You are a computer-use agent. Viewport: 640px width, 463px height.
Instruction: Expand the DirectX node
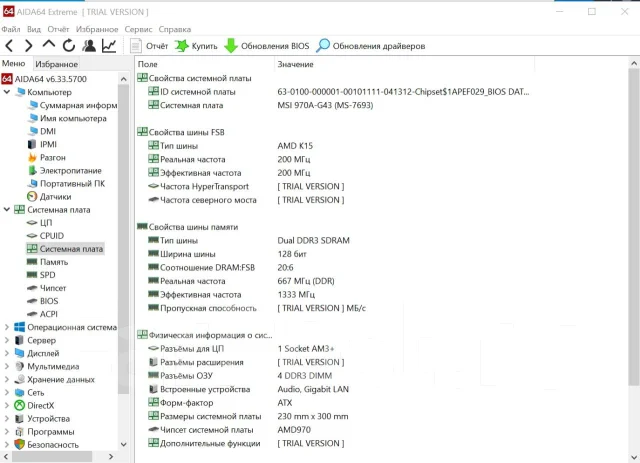click(7, 405)
